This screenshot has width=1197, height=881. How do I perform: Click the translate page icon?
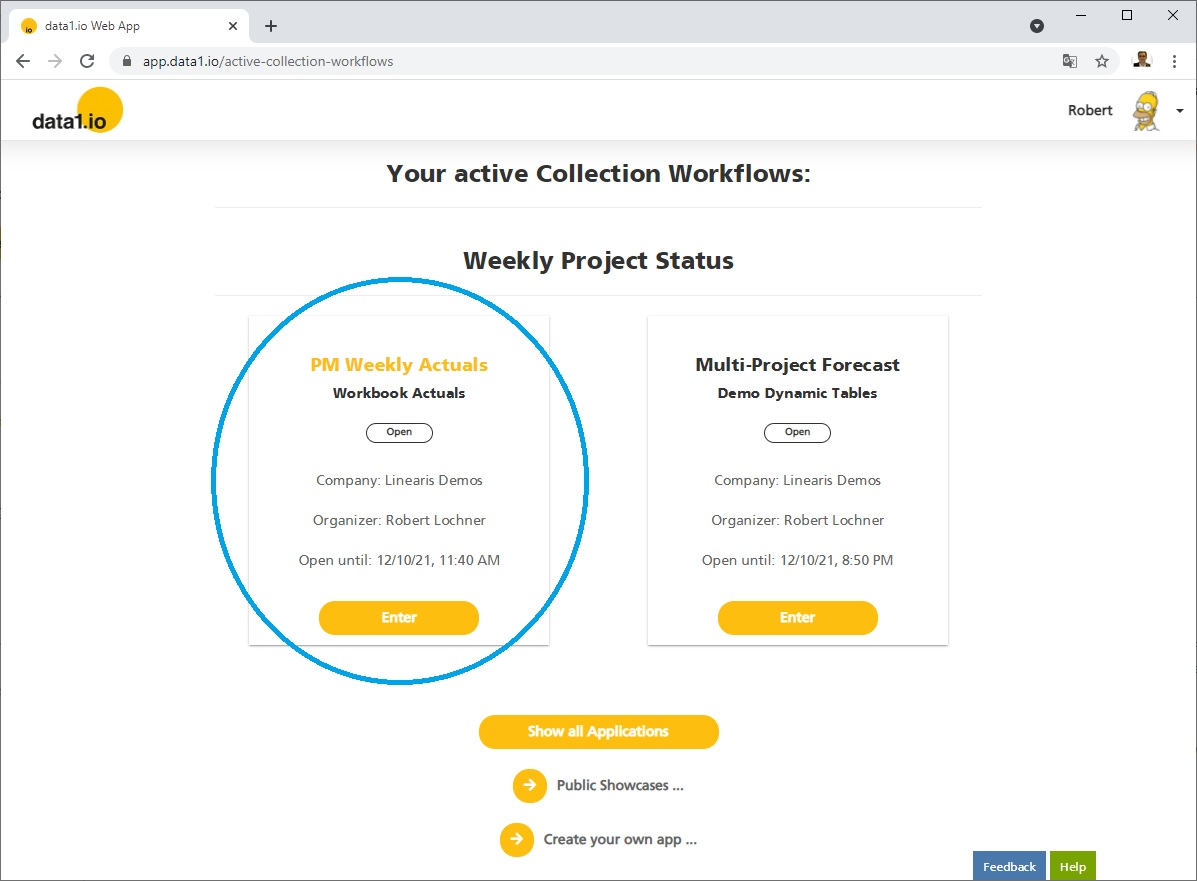click(x=1070, y=61)
